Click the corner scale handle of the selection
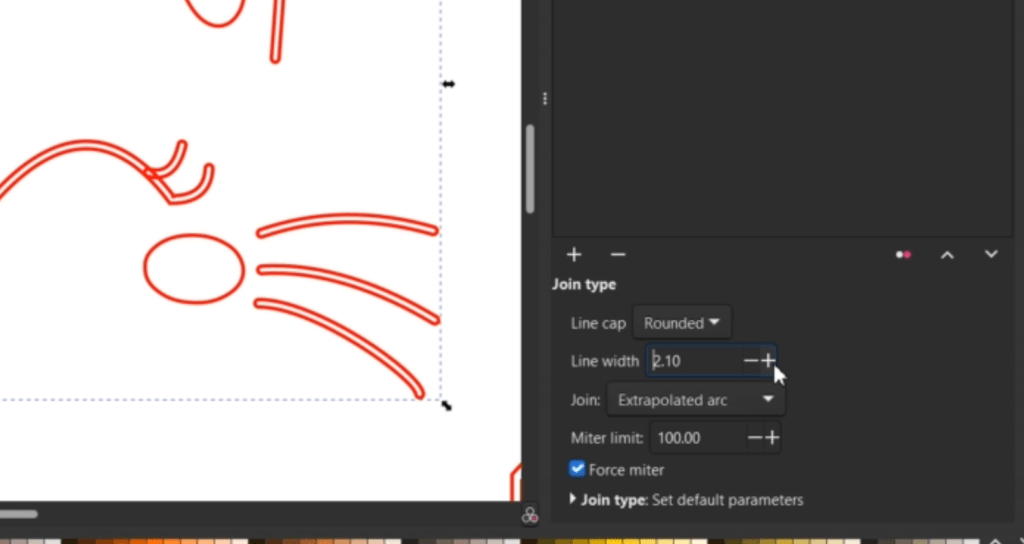The height and width of the screenshot is (544, 1024). pos(446,405)
